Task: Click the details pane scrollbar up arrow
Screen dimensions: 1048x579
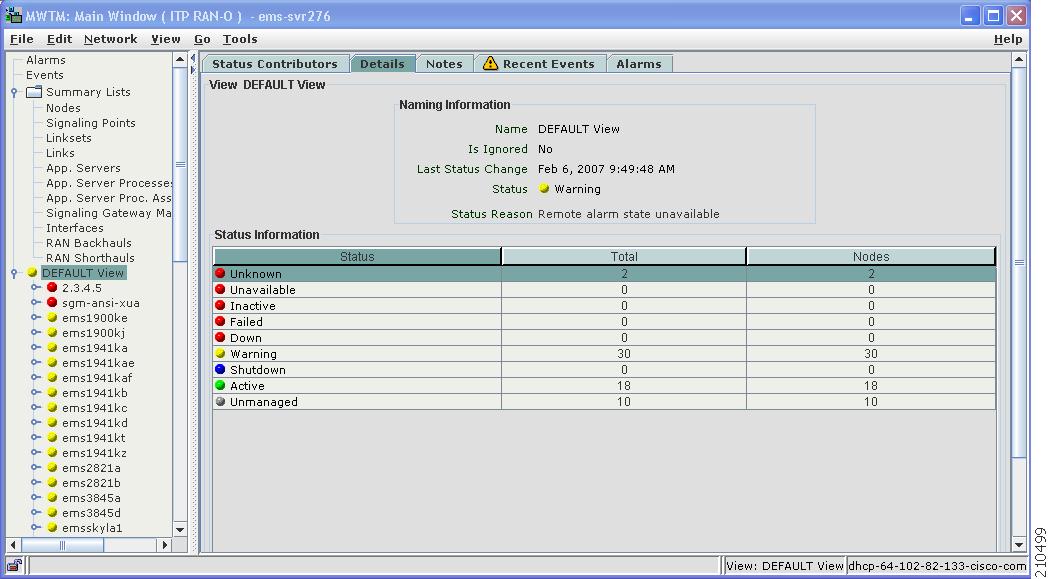Action: click(x=1019, y=60)
